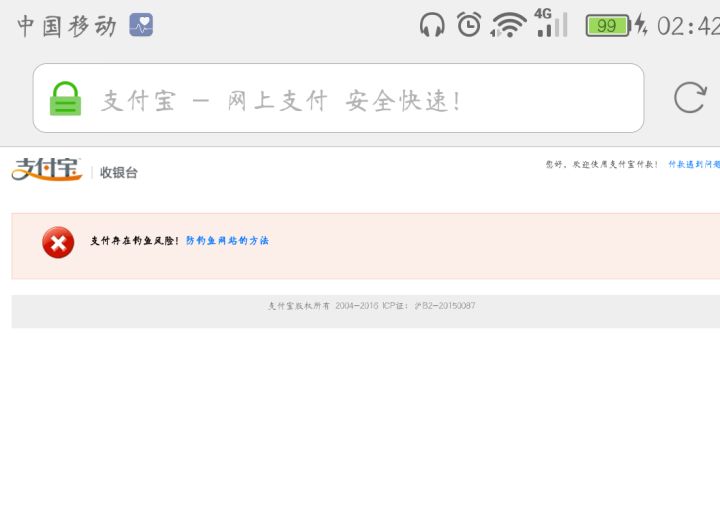Open the 付款遇到问题 help link

tap(694, 164)
